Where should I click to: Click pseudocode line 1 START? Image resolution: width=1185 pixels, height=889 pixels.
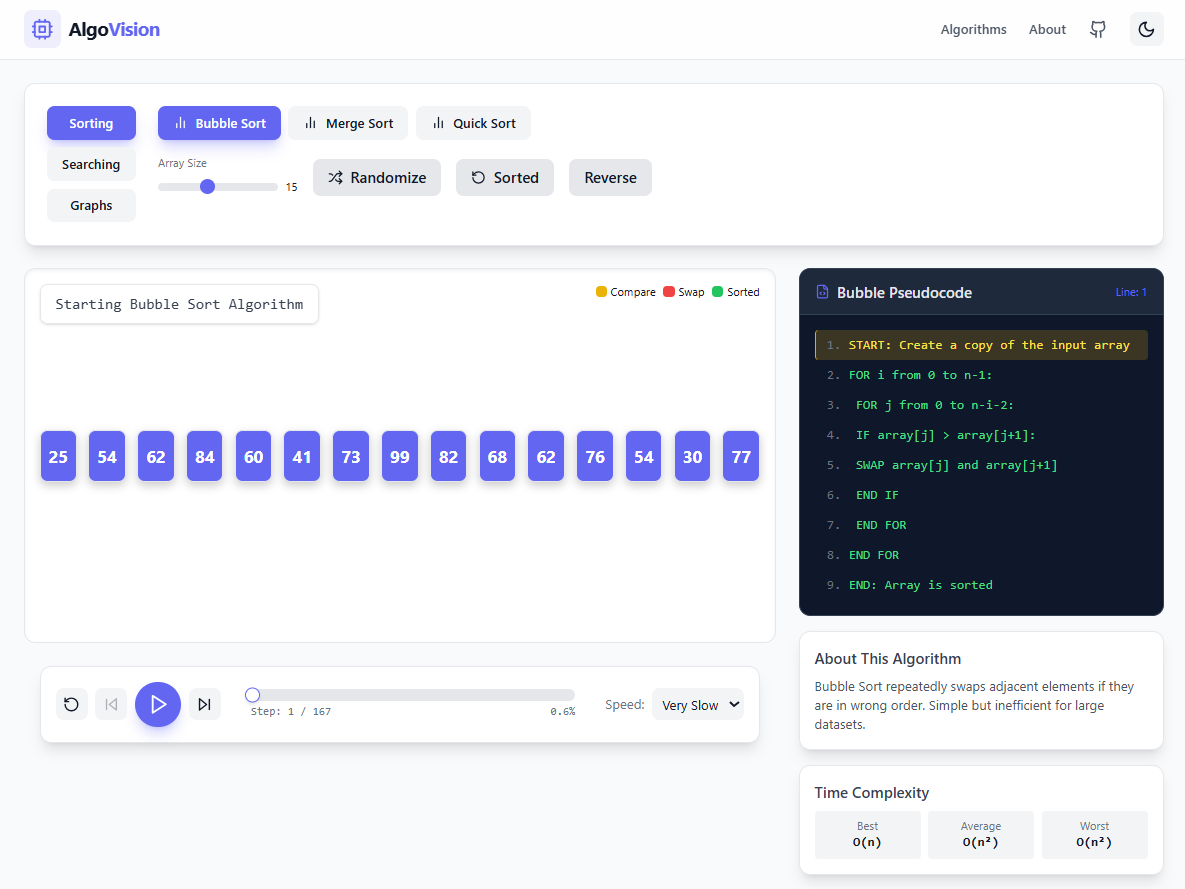[x=981, y=345]
